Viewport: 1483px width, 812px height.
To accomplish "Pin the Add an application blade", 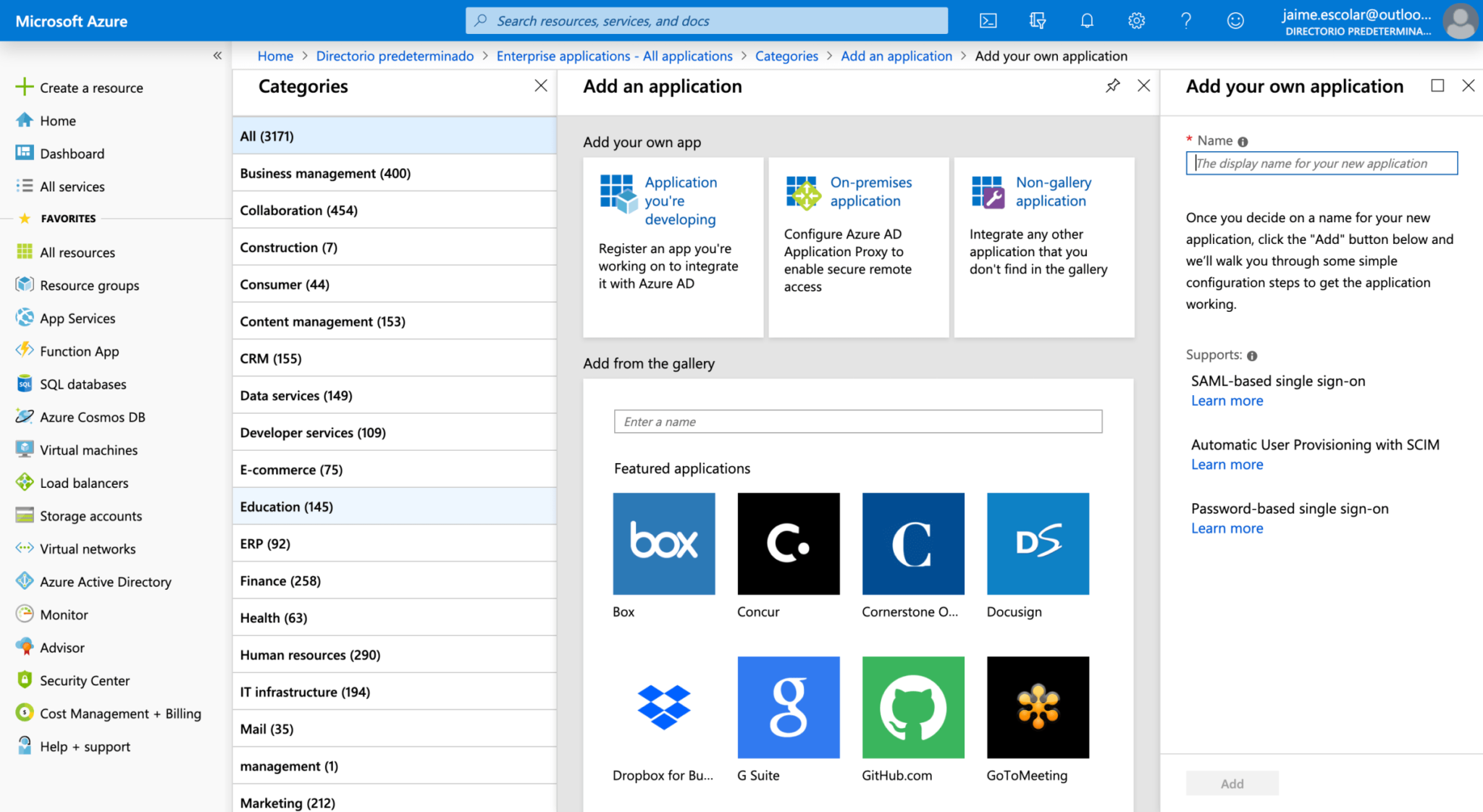I will coord(1112,85).
